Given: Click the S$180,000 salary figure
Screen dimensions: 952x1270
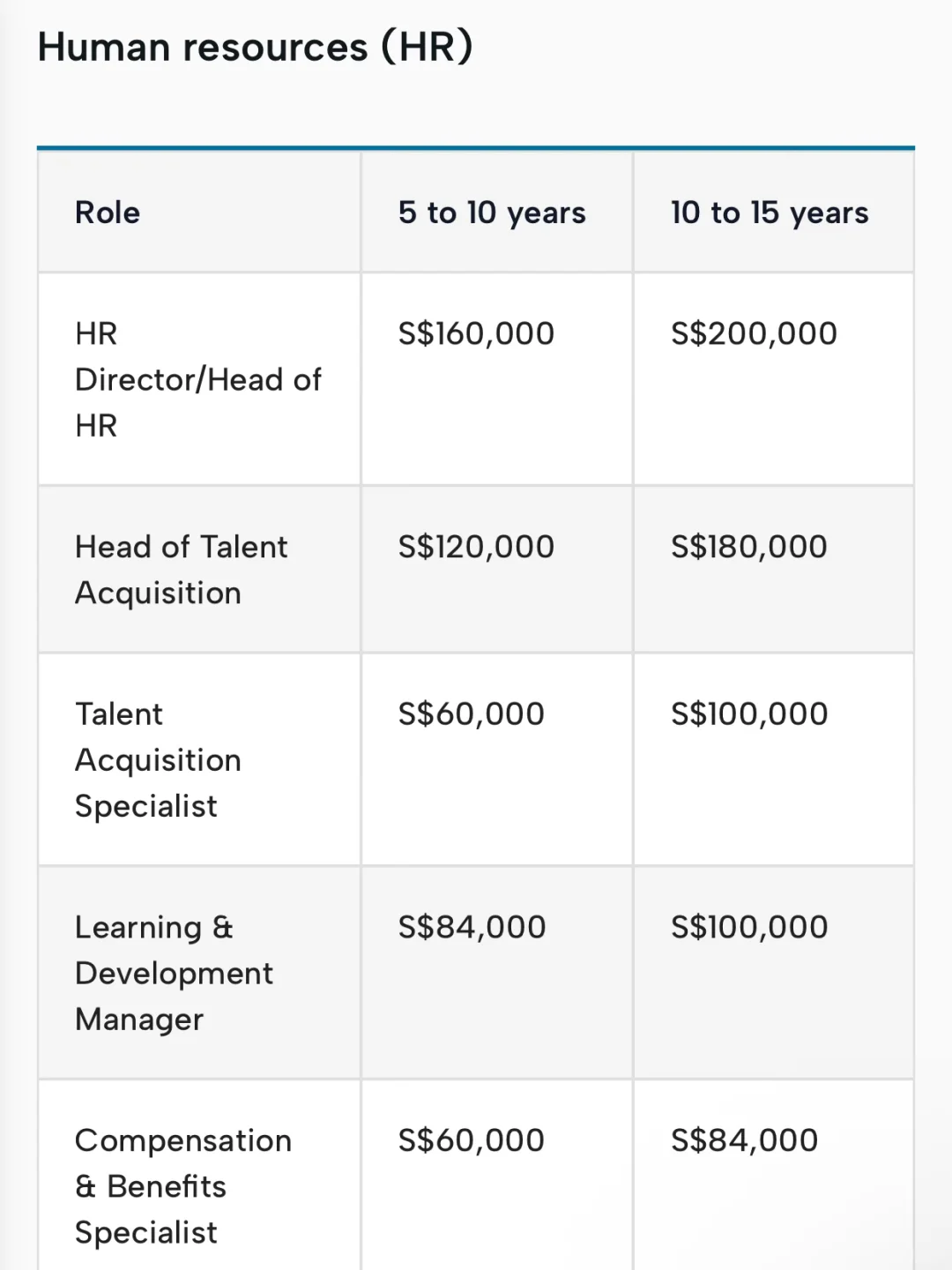Looking at the screenshot, I should click(x=749, y=547).
